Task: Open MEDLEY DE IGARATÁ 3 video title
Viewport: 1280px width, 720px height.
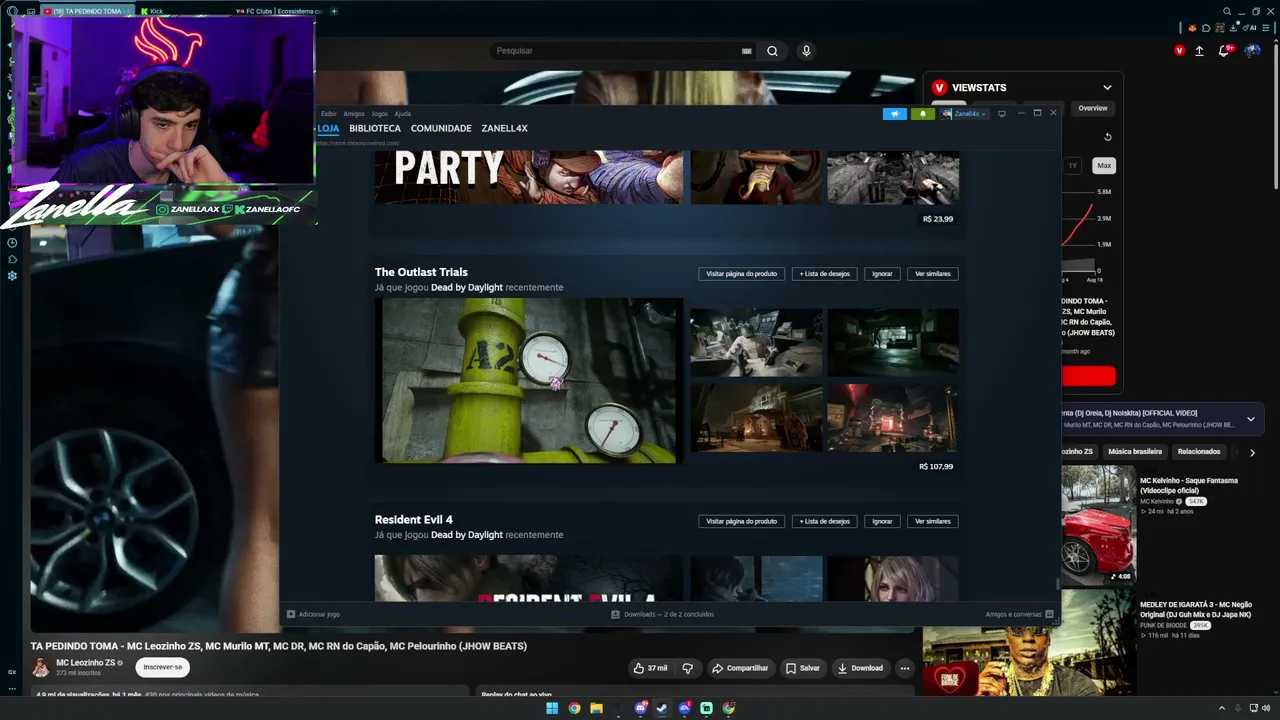Action: click(1195, 609)
